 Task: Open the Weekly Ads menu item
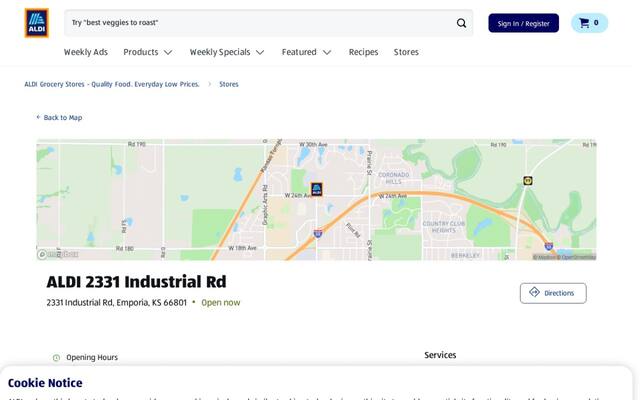(x=86, y=52)
